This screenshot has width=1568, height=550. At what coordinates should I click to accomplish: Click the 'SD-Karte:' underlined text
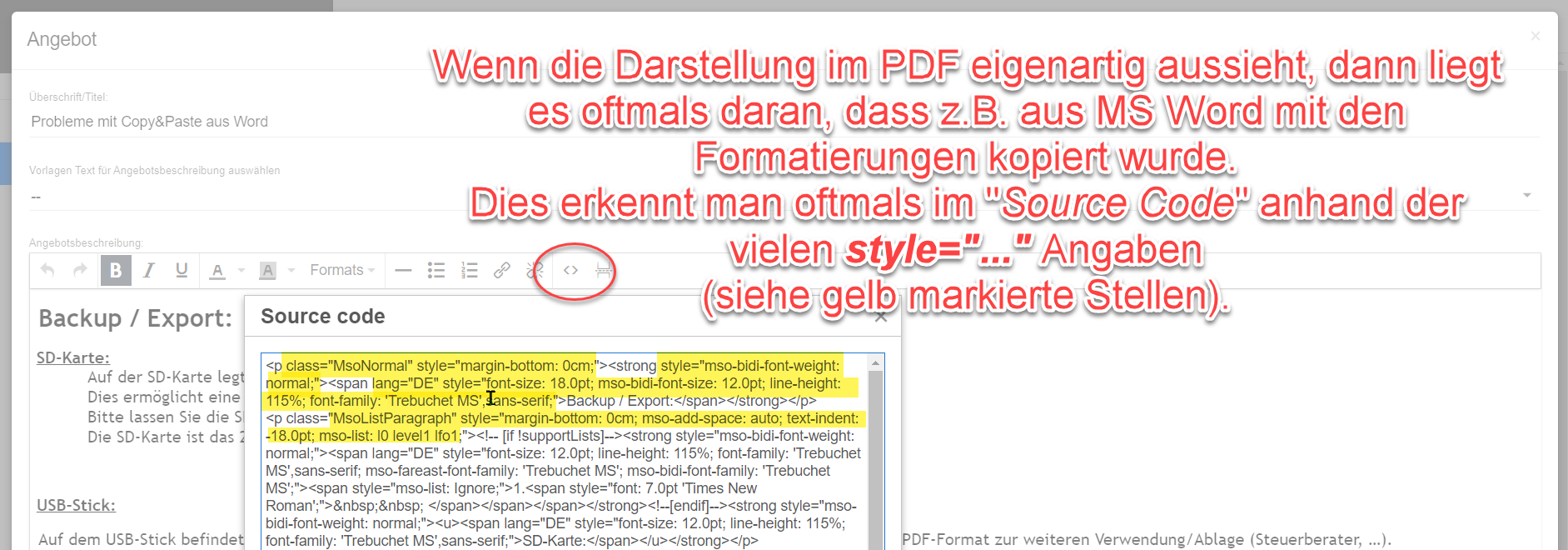point(73,357)
